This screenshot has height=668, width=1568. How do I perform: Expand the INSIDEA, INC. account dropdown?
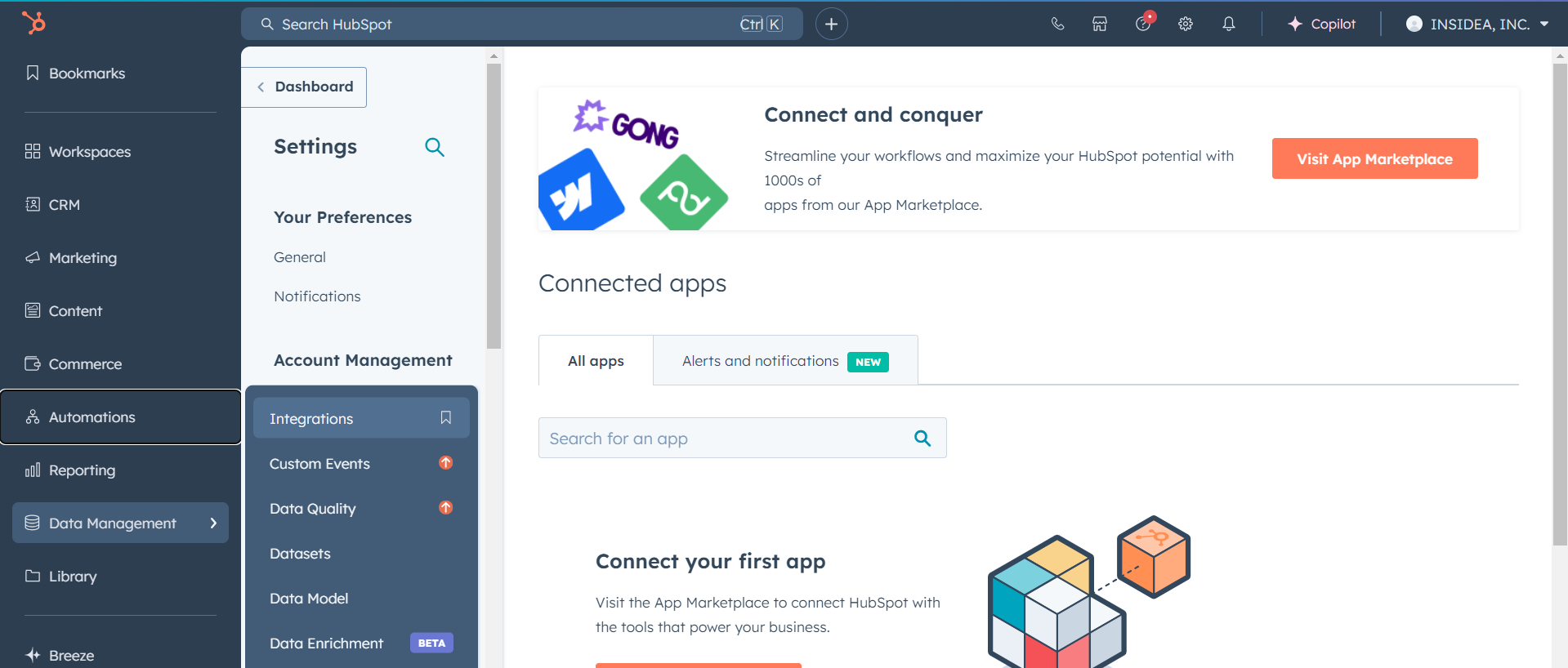pyautogui.click(x=1477, y=24)
